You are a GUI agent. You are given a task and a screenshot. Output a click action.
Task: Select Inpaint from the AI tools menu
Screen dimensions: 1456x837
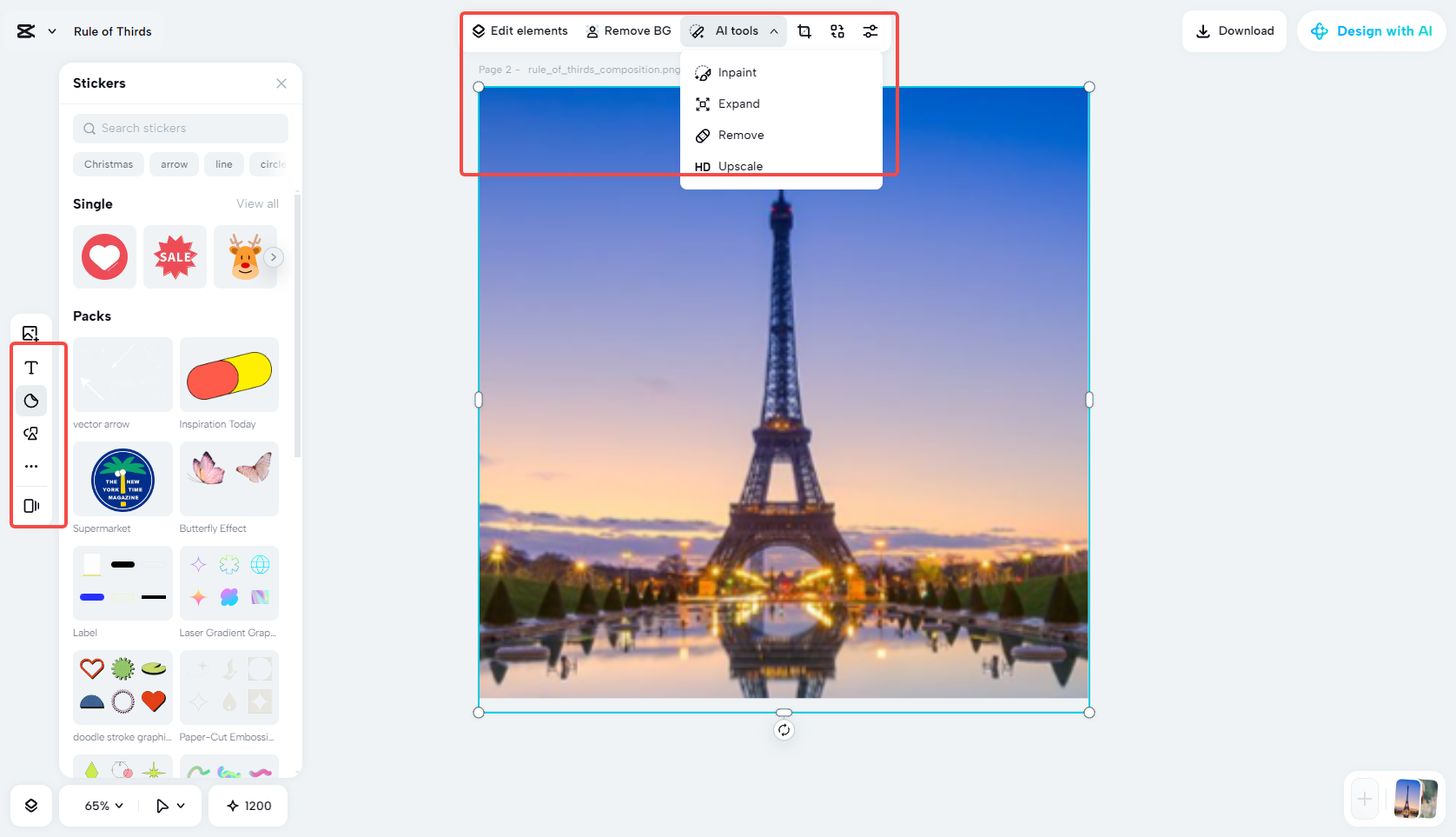pos(737,72)
